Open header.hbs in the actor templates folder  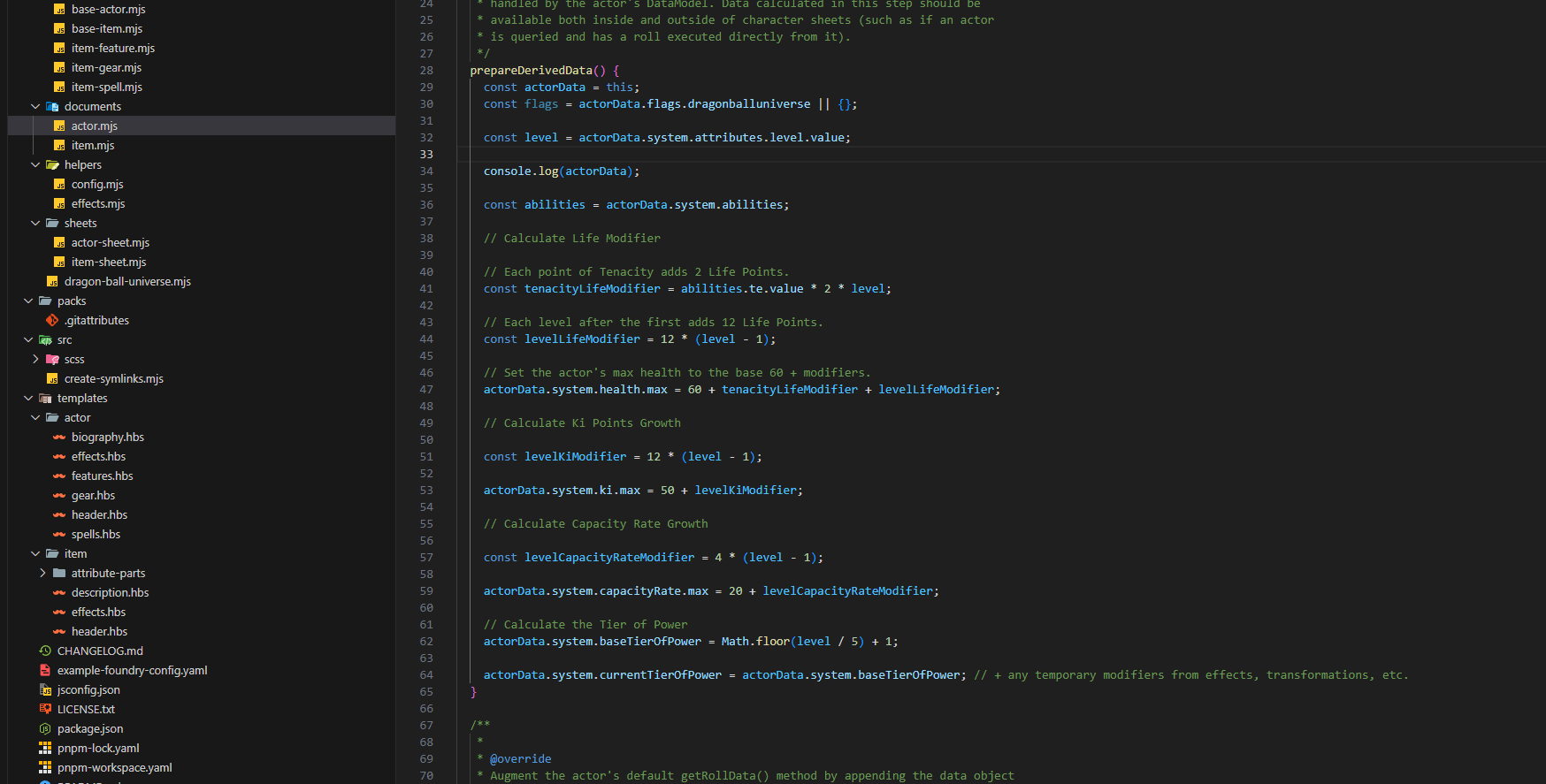(100, 514)
